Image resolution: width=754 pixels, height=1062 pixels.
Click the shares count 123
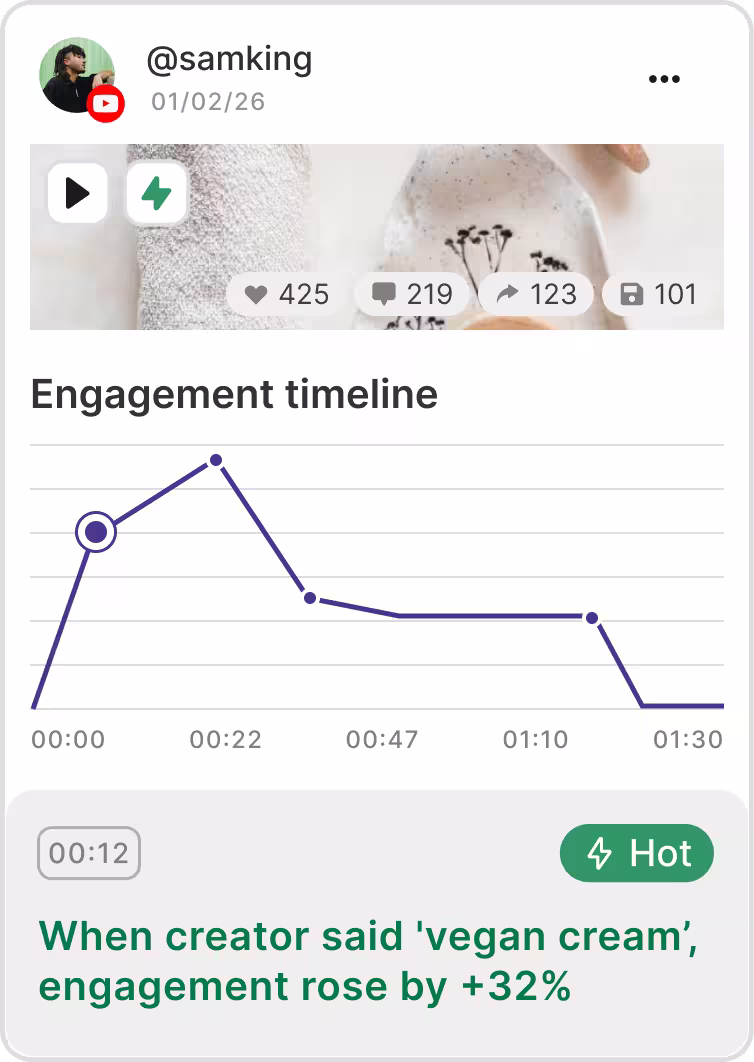click(x=537, y=295)
